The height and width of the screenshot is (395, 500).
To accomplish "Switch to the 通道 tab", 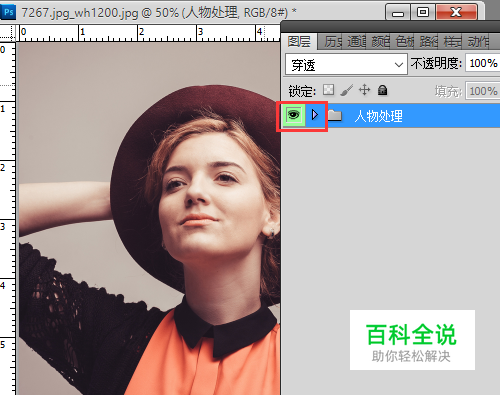I will coord(356,42).
